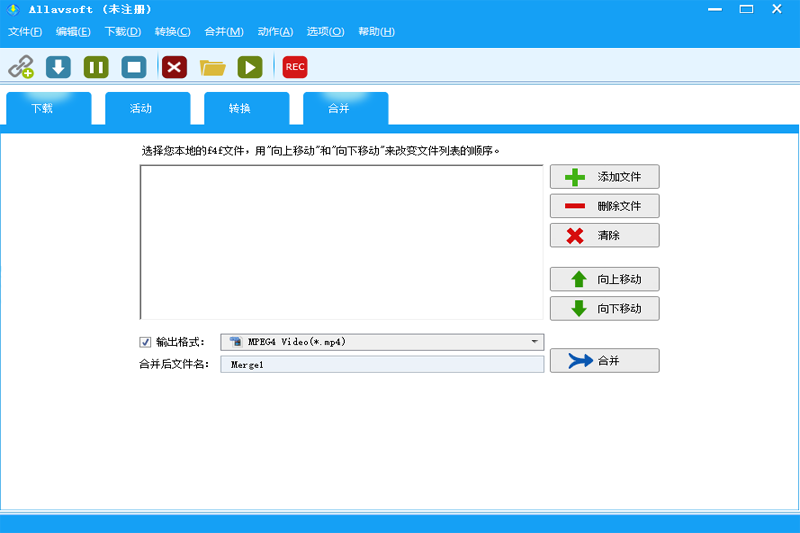
Task: Maximize the Allavsoft window
Action: [746, 9]
